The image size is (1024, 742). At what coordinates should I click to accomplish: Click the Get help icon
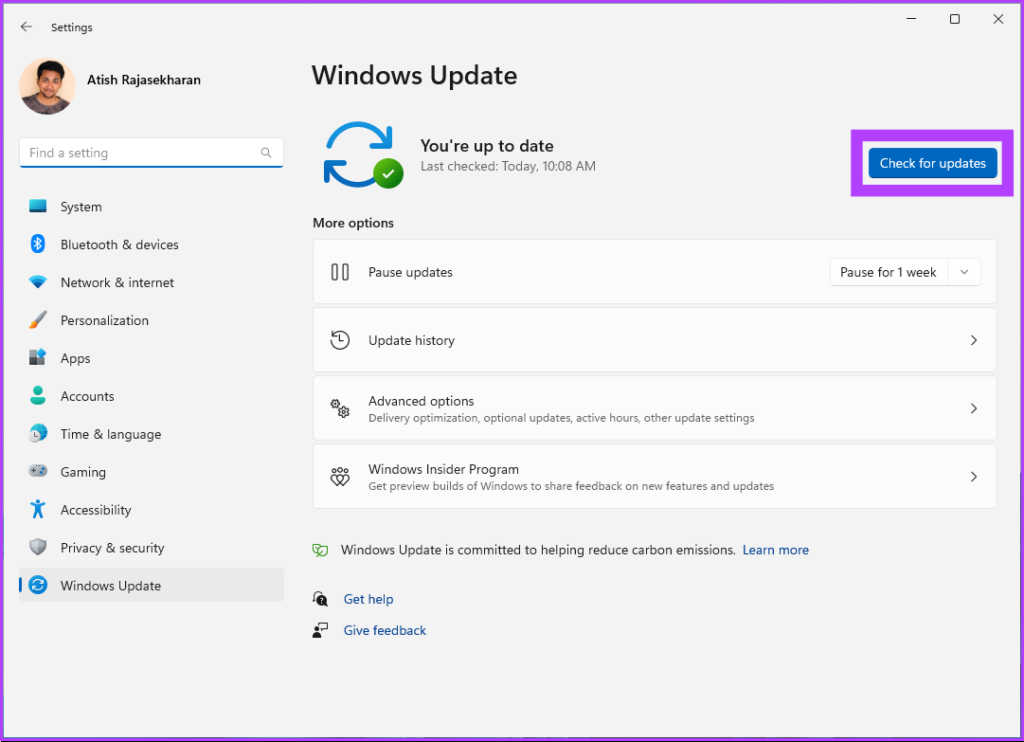coord(320,598)
